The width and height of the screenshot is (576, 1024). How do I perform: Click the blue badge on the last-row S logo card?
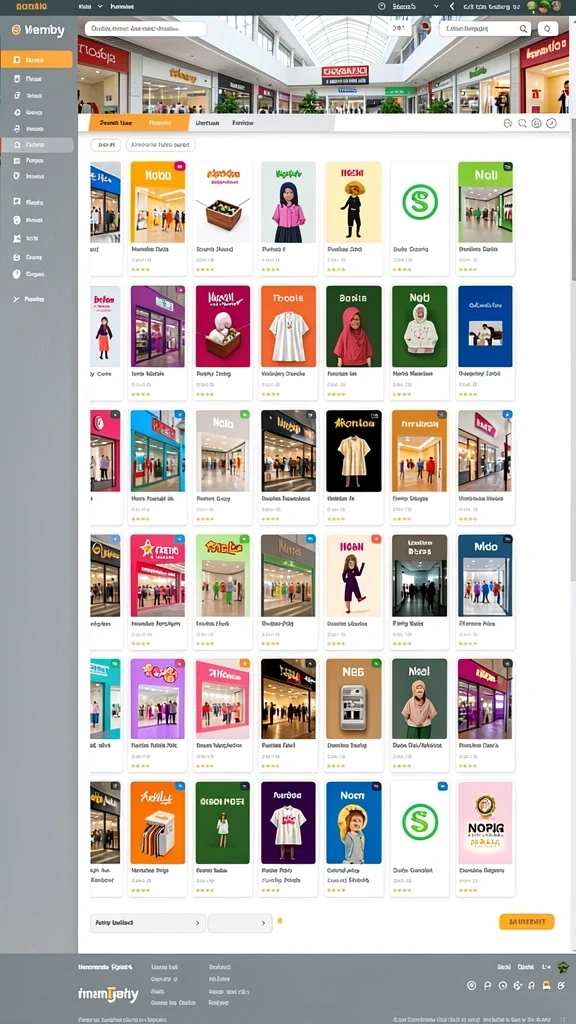point(442,787)
